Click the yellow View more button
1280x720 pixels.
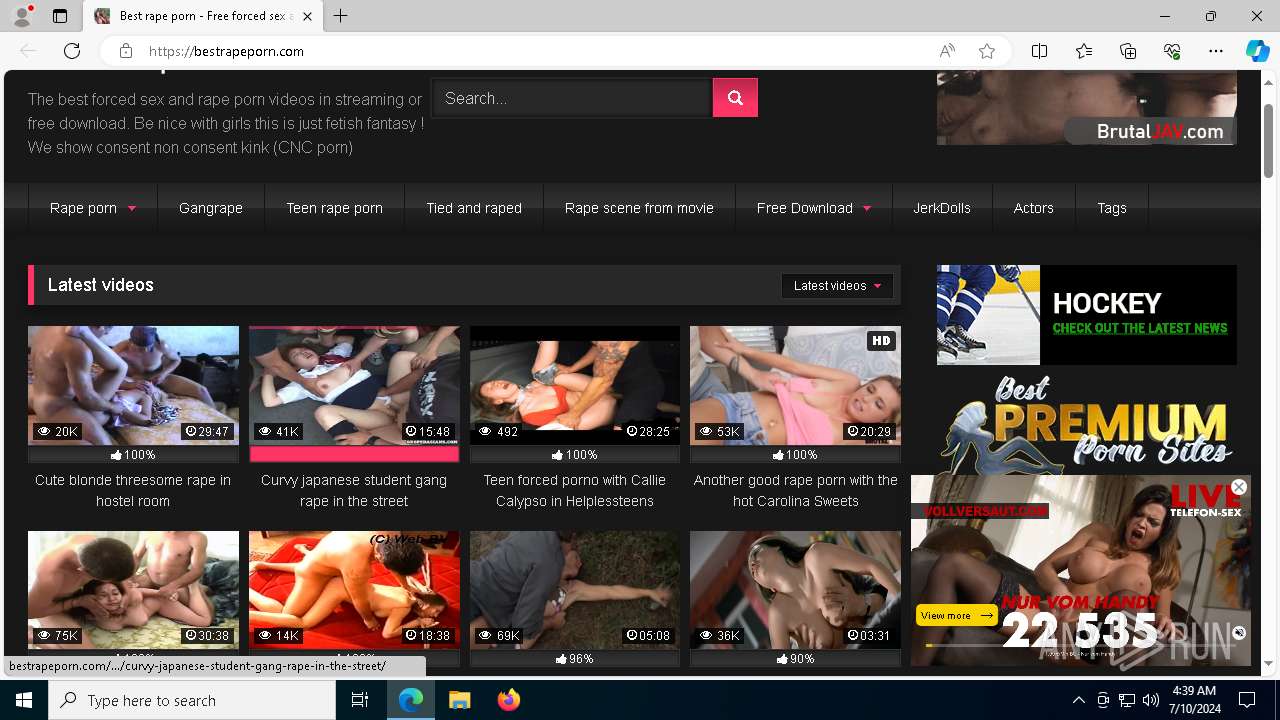(956, 616)
